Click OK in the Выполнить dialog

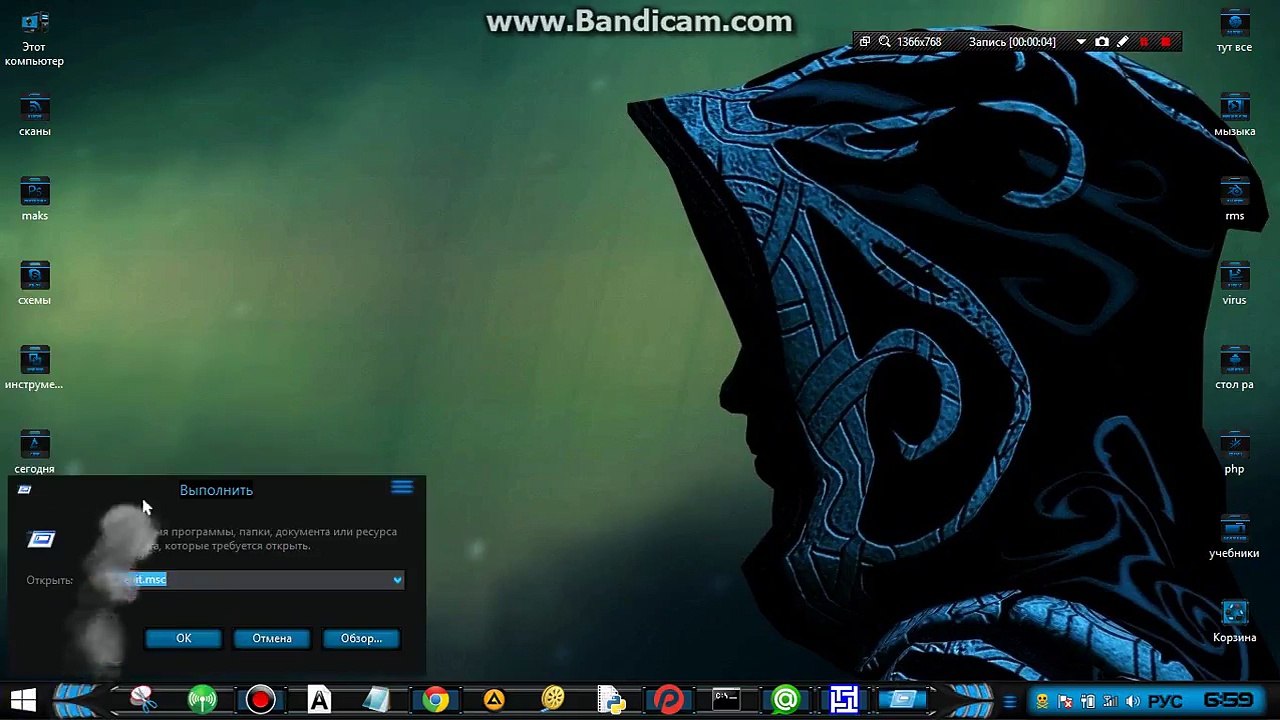[x=183, y=638]
